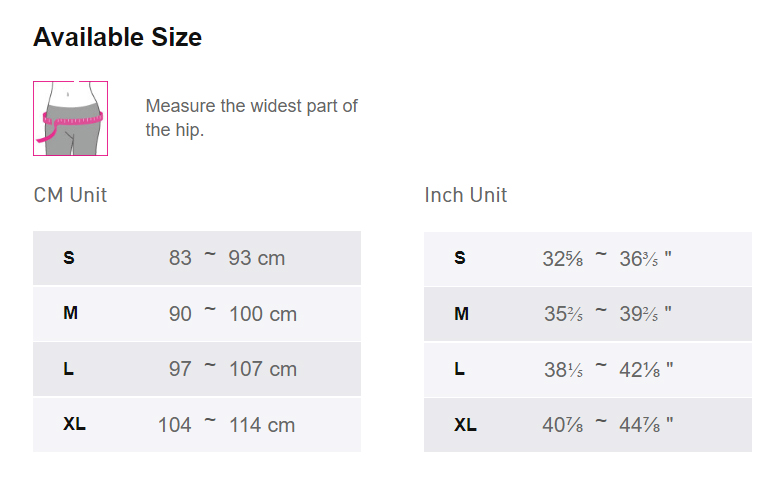Viewport: 782px width, 495px height.
Task: Select the Inch Unit table label
Action: coord(465,195)
